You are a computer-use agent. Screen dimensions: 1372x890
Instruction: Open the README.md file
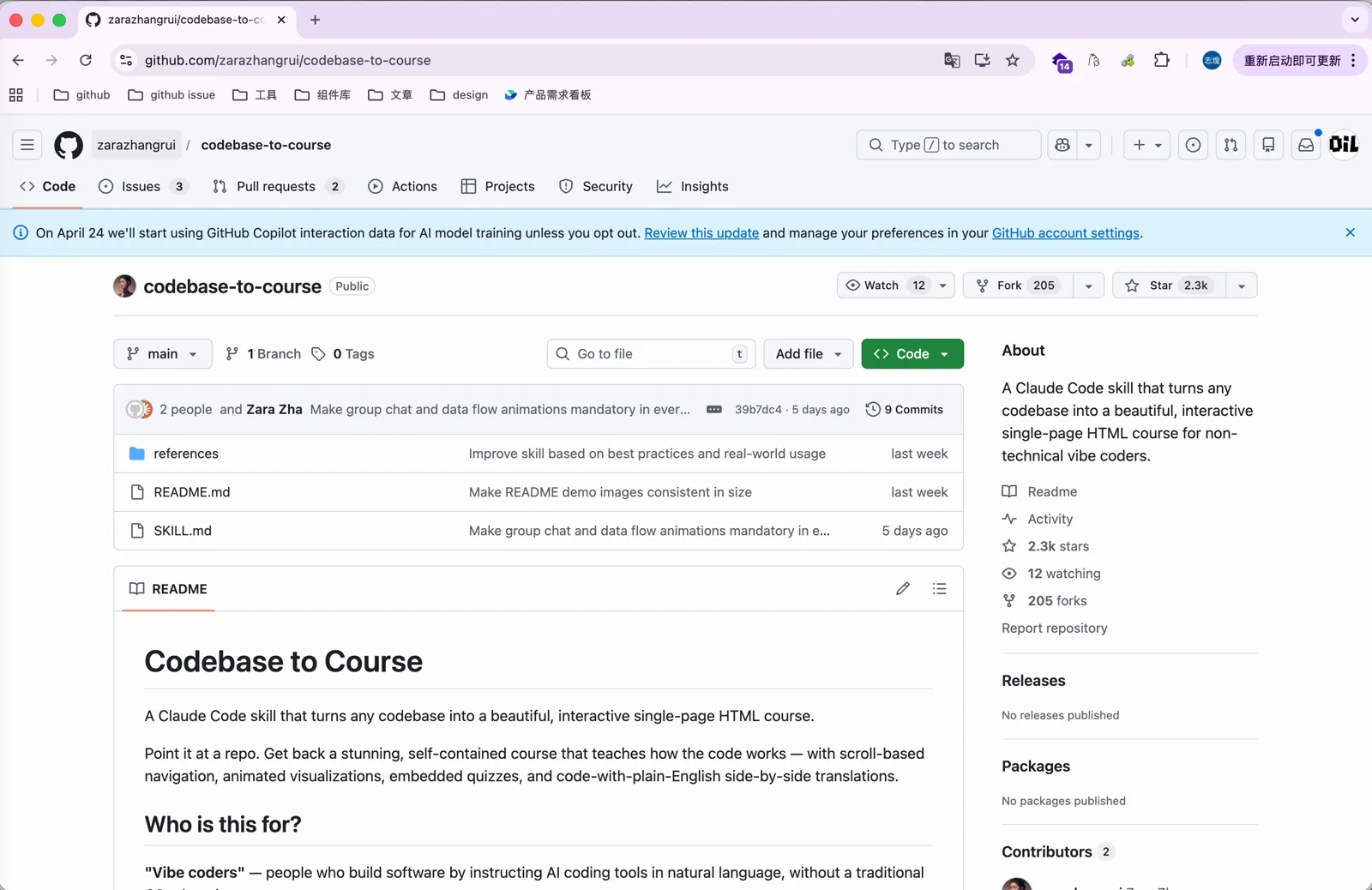pos(192,492)
